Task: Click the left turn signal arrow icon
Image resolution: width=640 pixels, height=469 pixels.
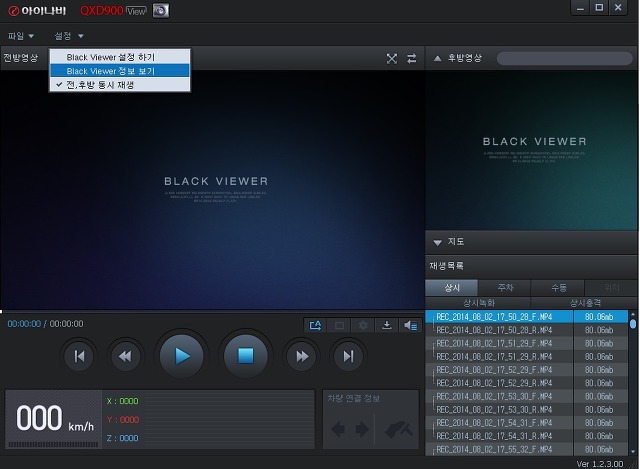Action: point(338,429)
